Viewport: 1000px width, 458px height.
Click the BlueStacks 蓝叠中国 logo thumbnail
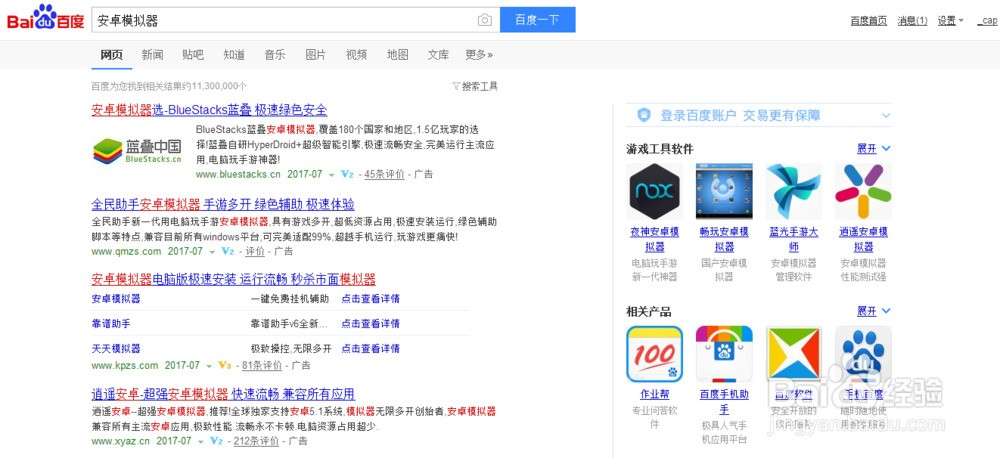tap(138, 151)
